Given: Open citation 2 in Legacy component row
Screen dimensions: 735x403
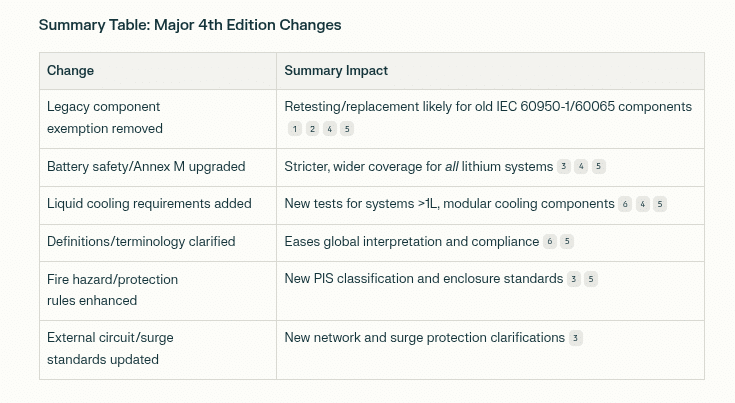Looking at the screenshot, I should (312, 129).
